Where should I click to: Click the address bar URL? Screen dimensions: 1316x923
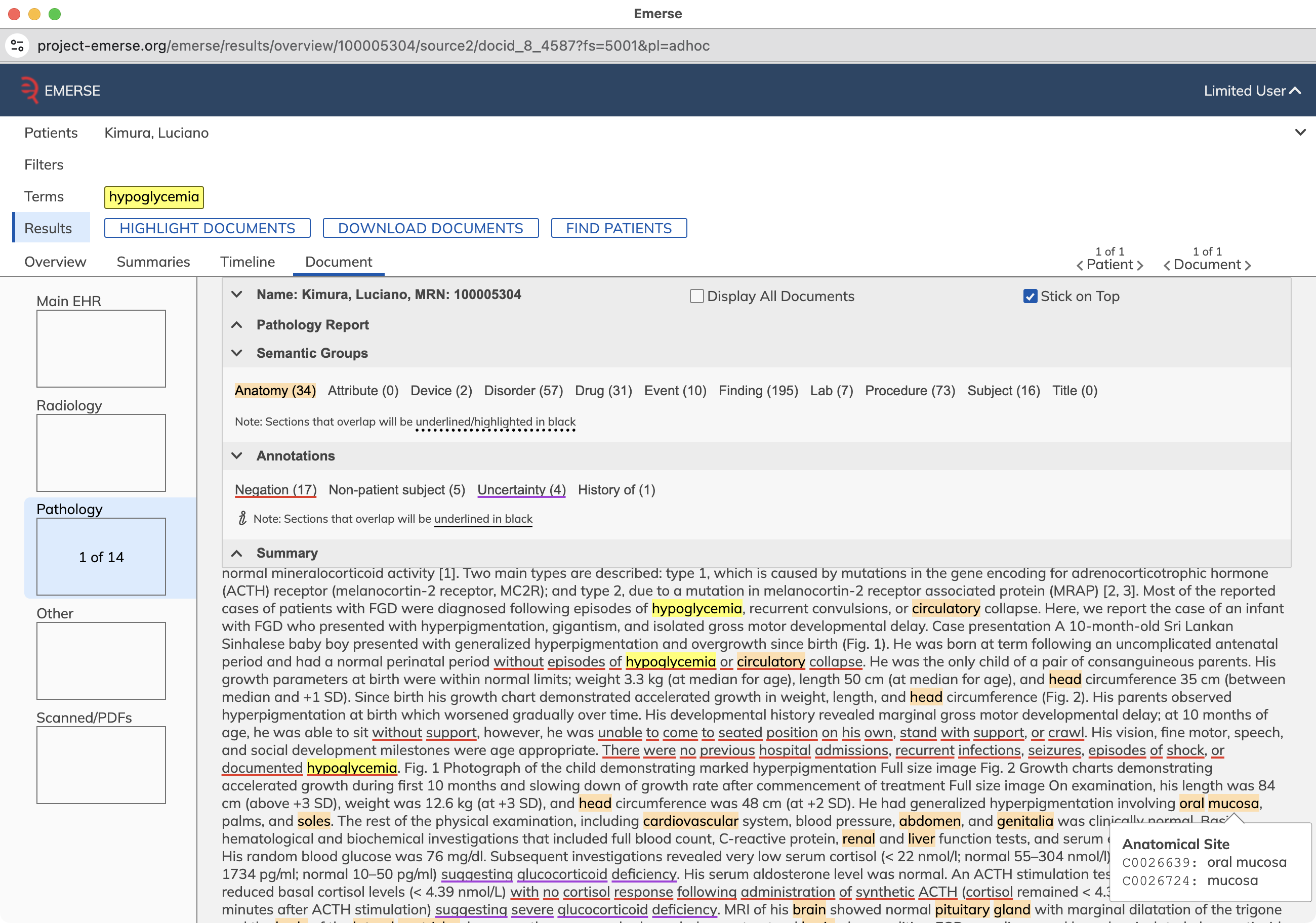[x=373, y=45]
